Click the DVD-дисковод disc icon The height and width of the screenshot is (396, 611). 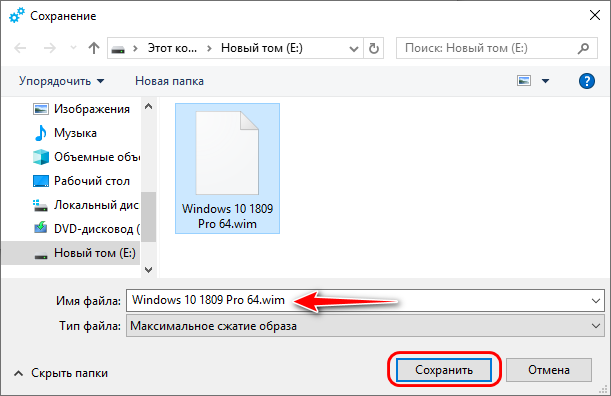coord(41,227)
